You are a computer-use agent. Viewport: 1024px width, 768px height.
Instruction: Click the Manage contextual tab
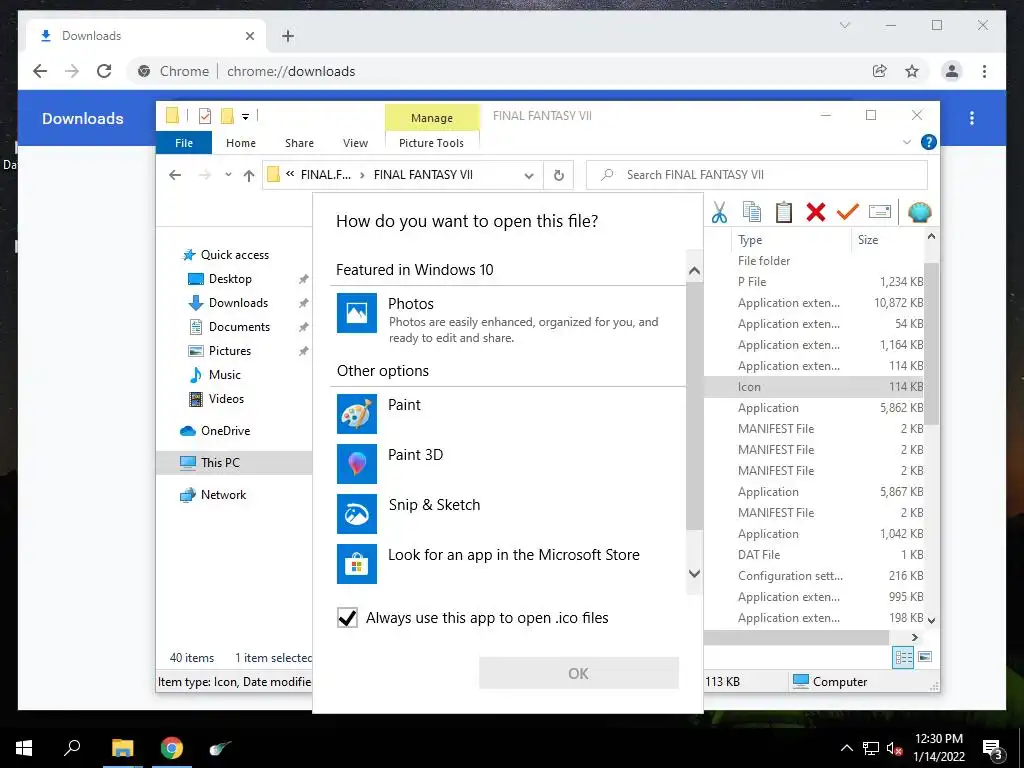pyautogui.click(x=432, y=118)
